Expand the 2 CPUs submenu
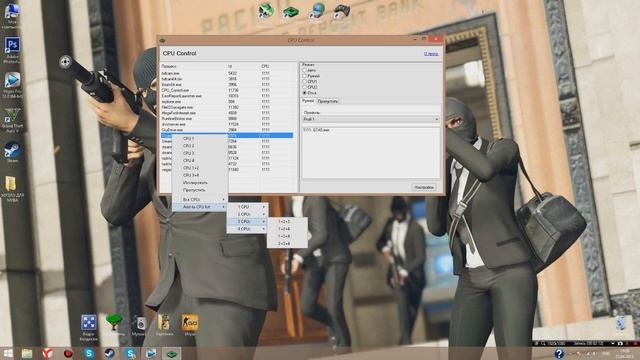The height and width of the screenshot is (360, 640). pos(247,214)
